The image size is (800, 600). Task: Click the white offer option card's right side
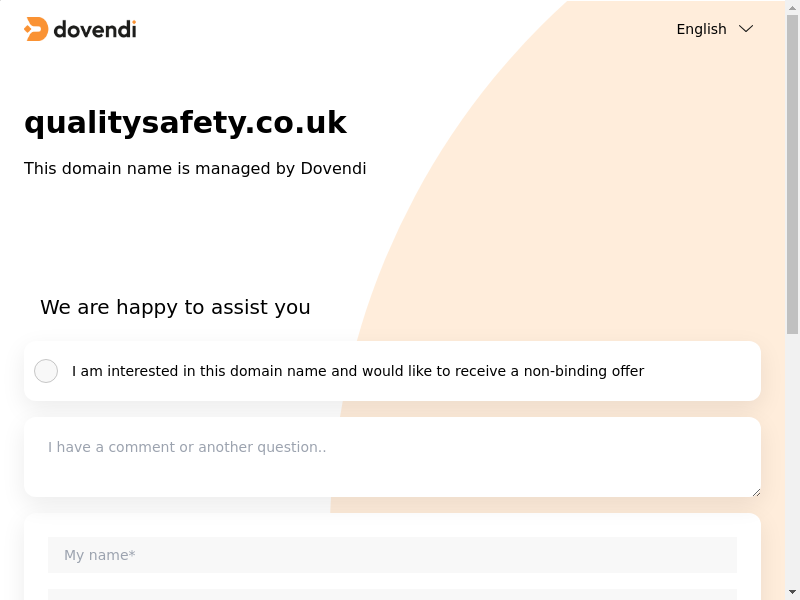click(710, 371)
